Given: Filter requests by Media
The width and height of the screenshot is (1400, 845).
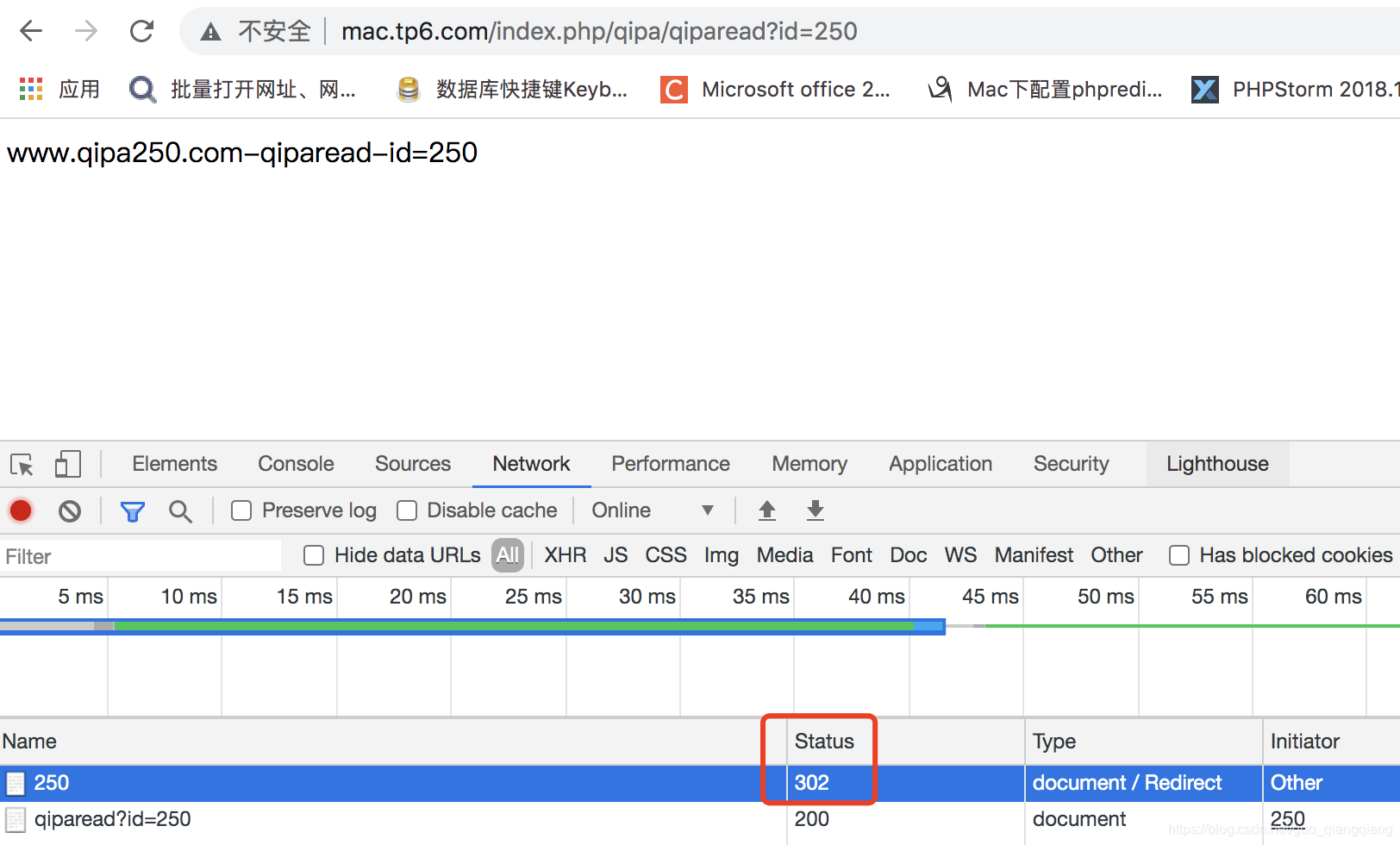Looking at the screenshot, I should 784,555.
